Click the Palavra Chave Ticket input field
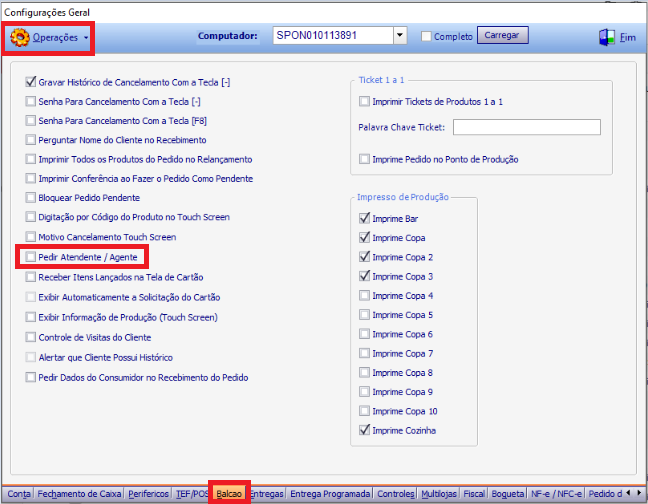Image resolution: width=648 pixels, height=504 pixels. pyautogui.click(x=527, y=127)
